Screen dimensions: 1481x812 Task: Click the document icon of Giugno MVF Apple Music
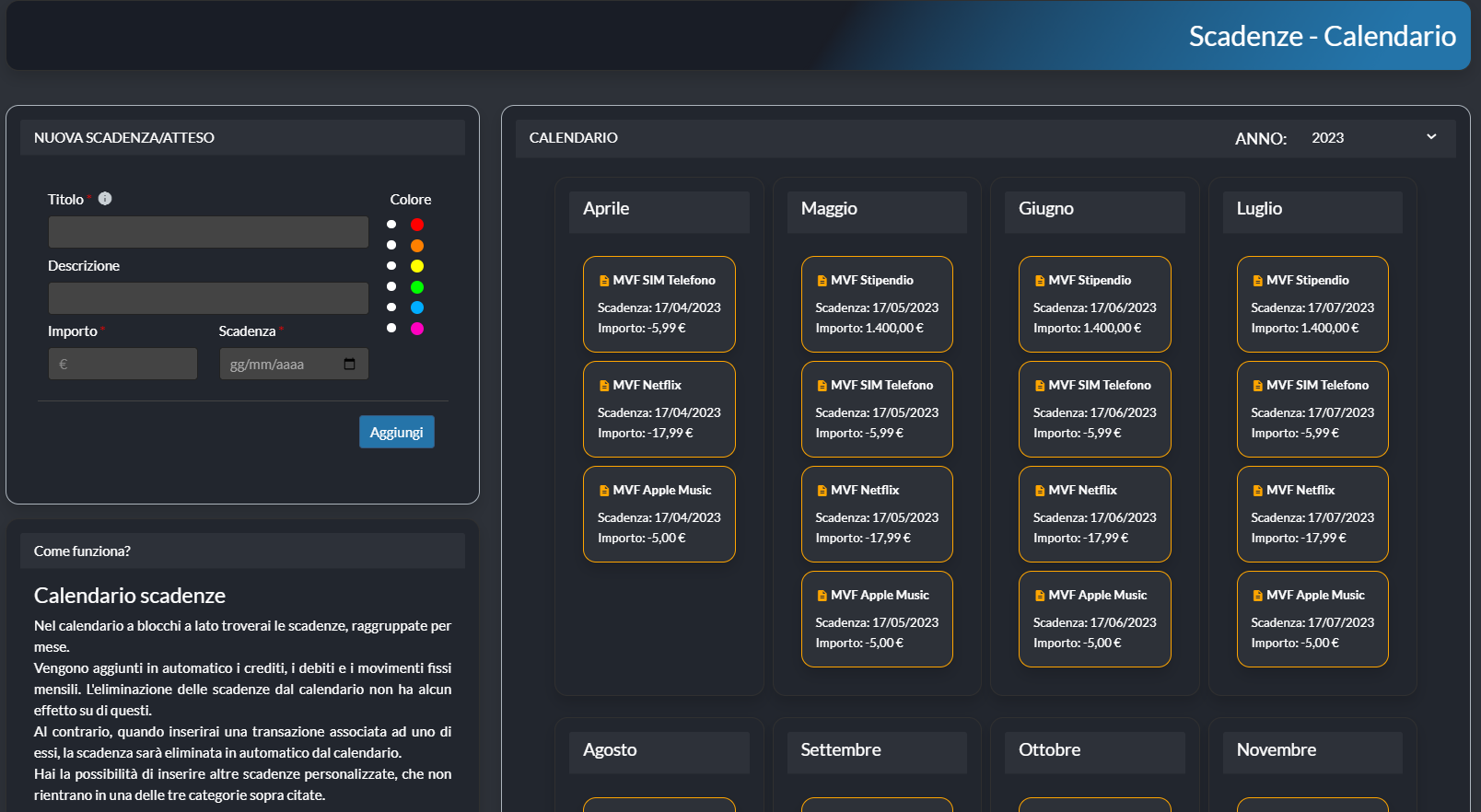1040,596
